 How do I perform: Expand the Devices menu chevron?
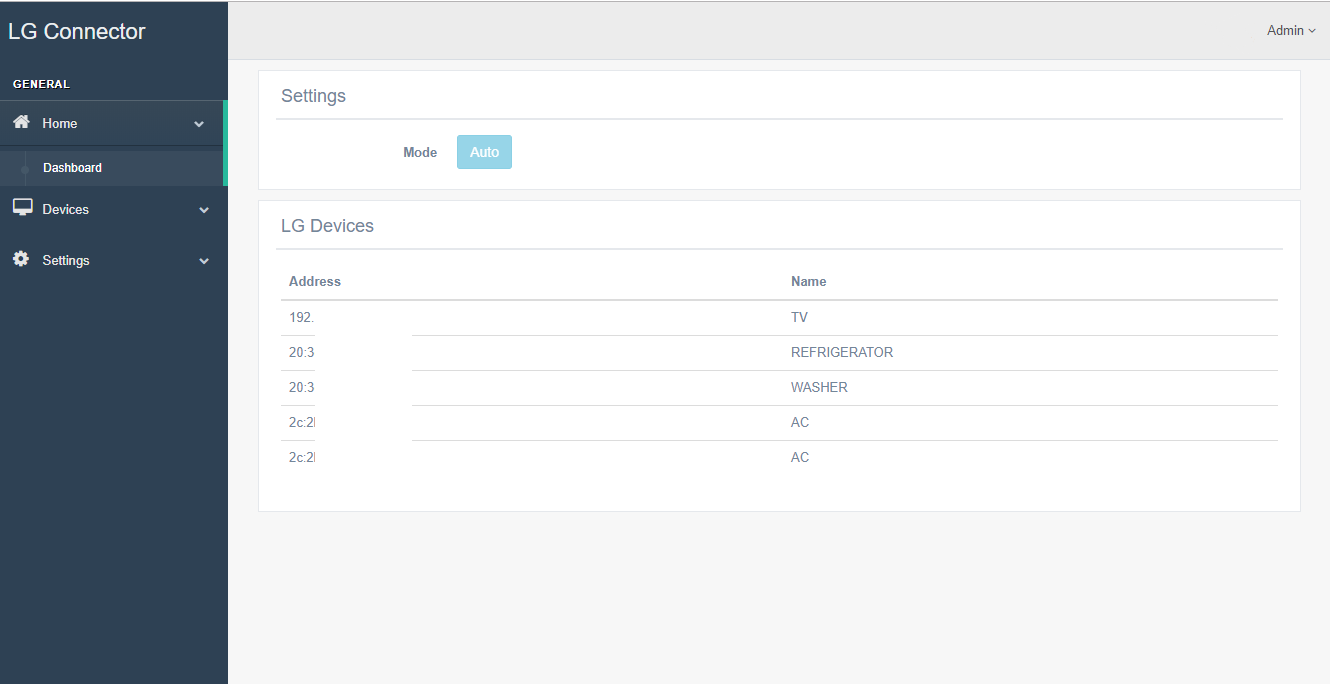pos(204,210)
